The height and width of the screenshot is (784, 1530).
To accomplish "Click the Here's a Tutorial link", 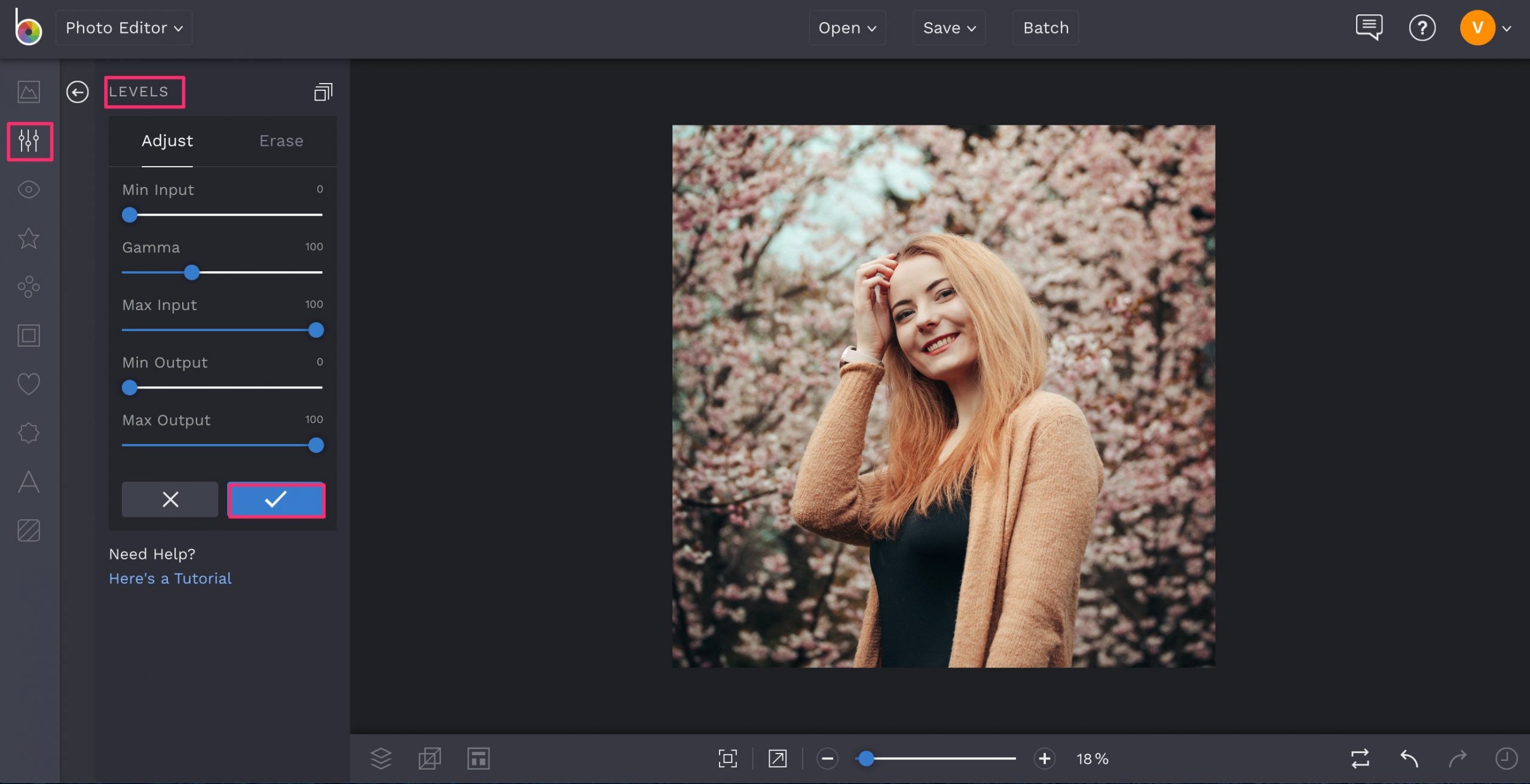I will 170,578.
